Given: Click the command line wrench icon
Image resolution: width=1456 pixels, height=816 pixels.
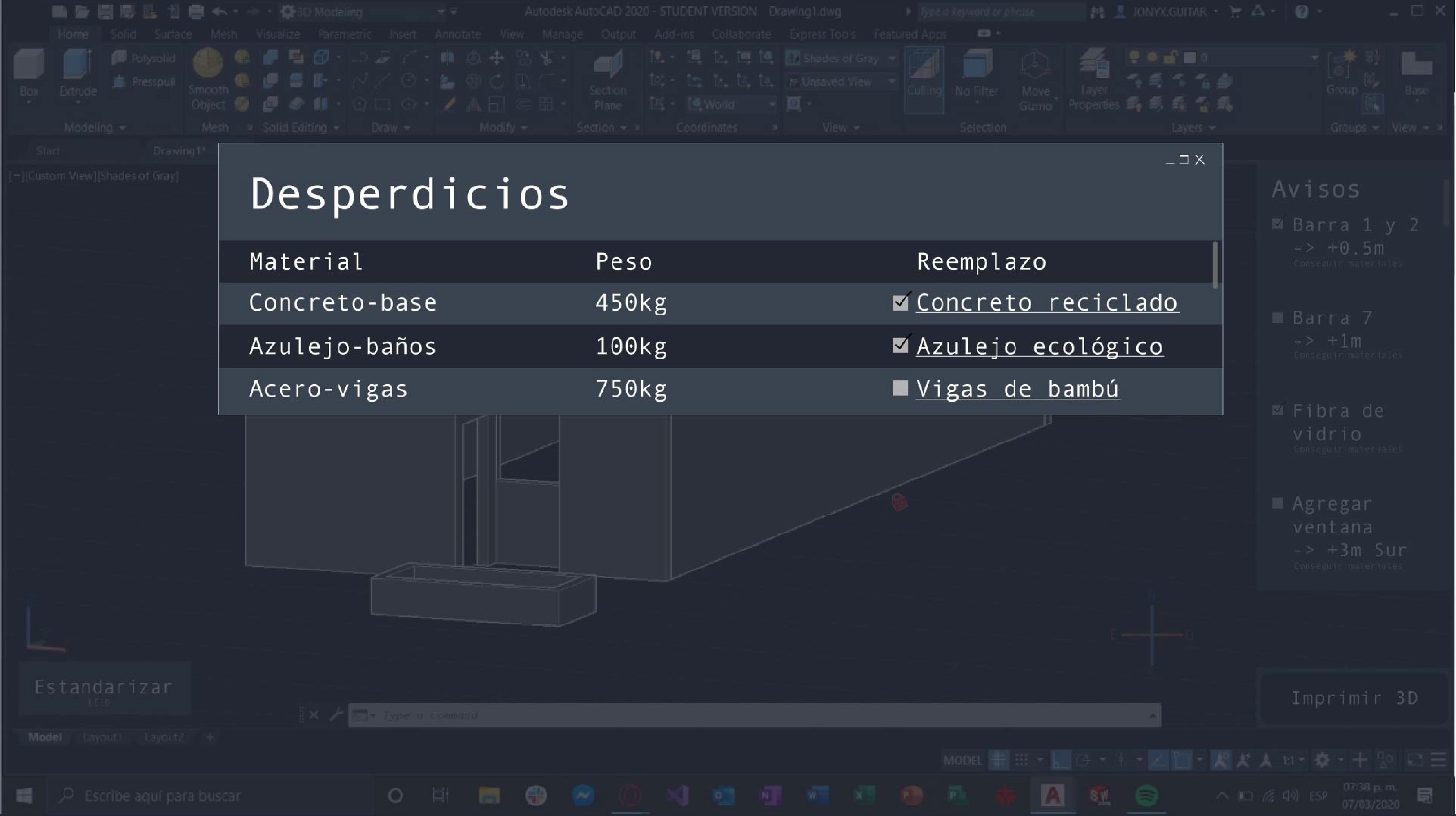Looking at the screenshot, I should 336,715.
